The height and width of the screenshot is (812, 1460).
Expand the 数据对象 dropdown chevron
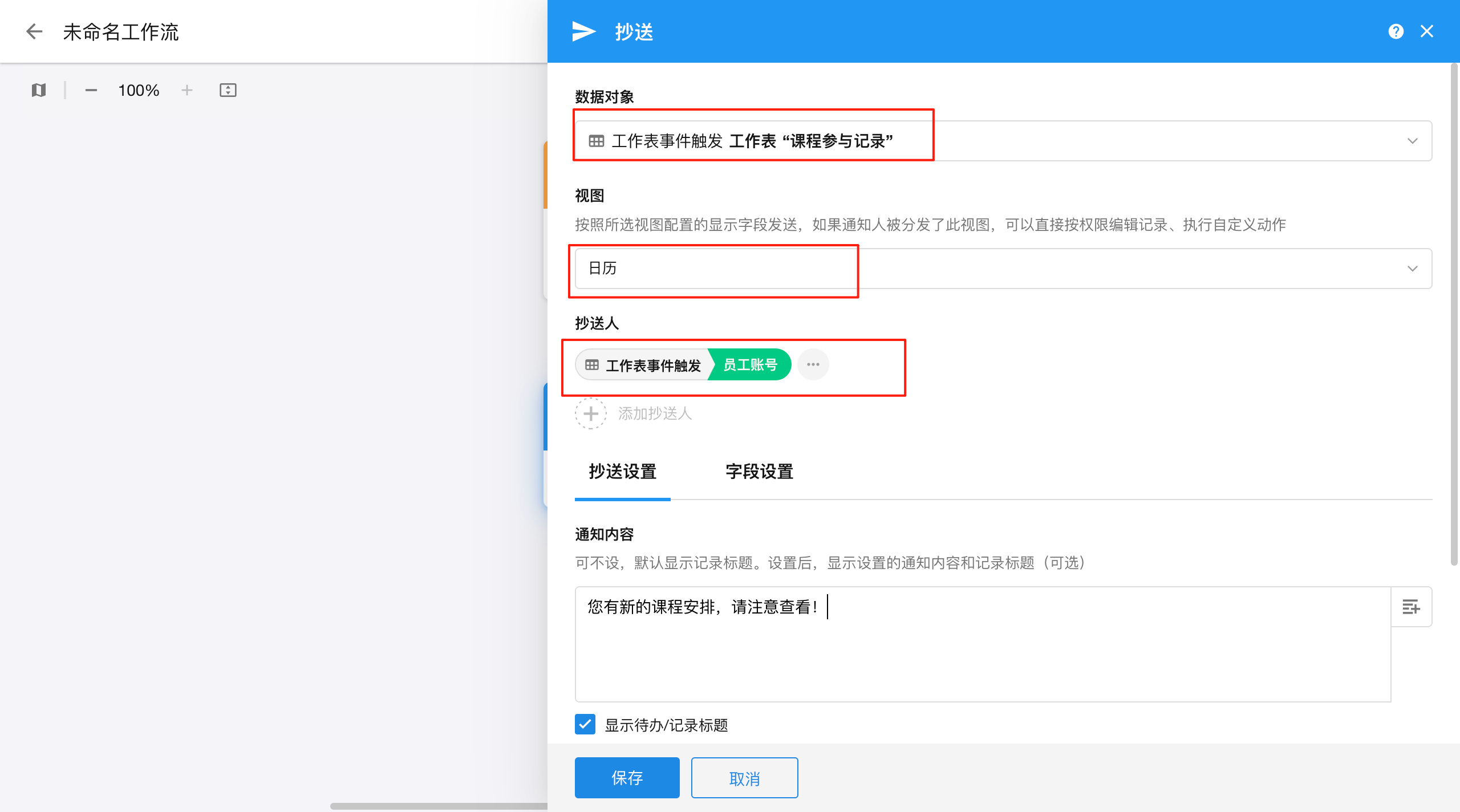pyautogui.click(x=1412, y=141)
